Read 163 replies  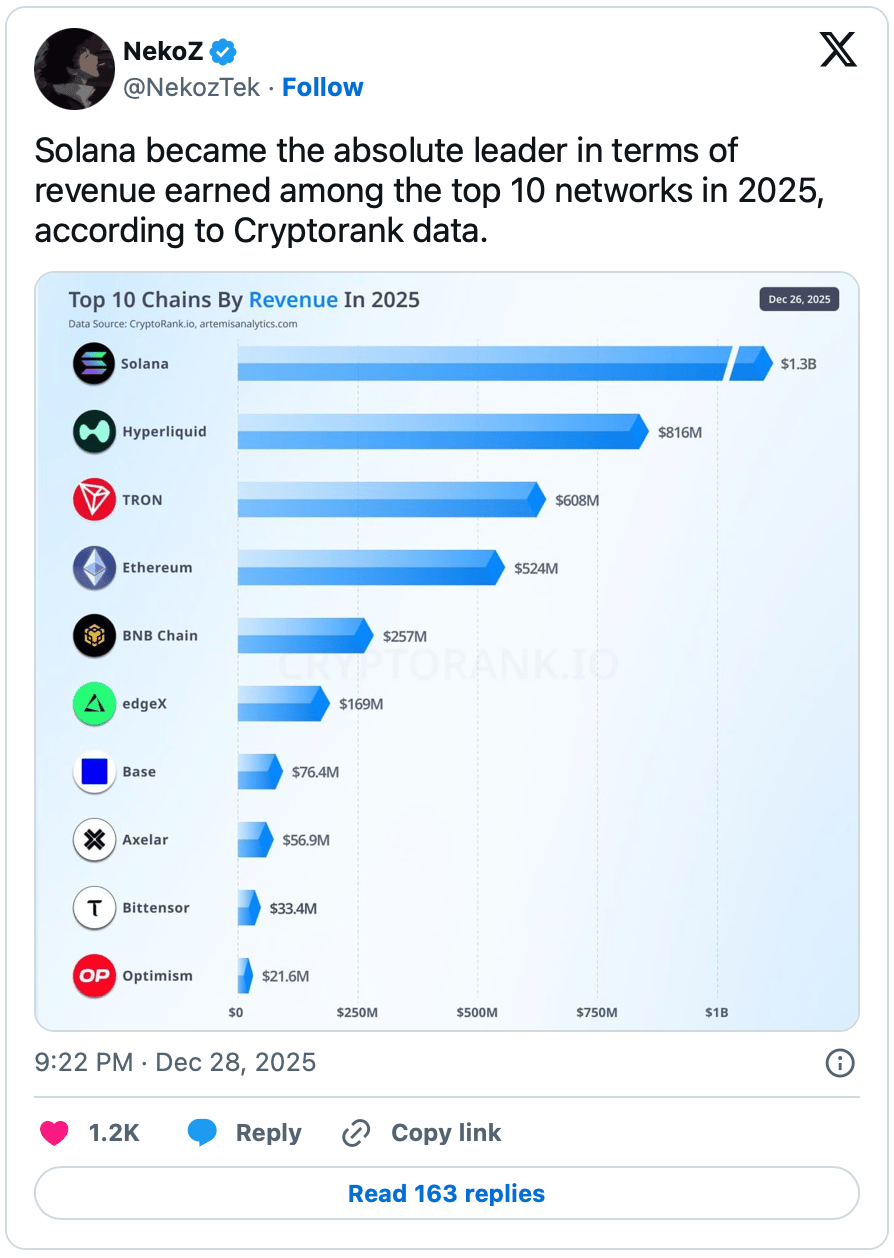click(x=447, y=1194)
